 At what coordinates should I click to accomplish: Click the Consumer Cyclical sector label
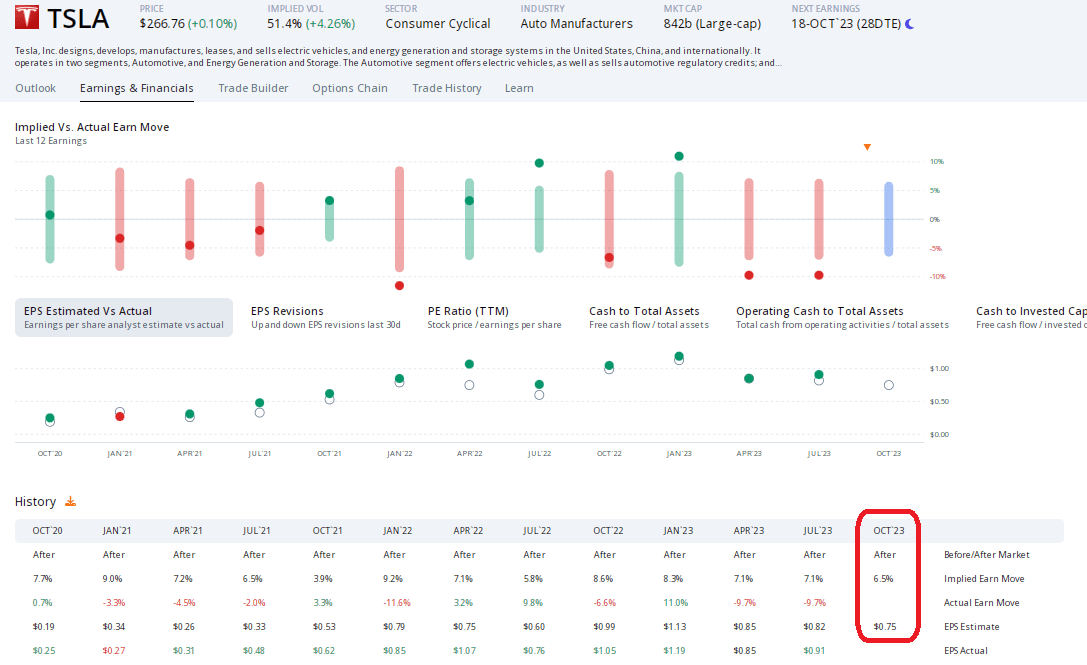pyautogui.click(x=437, y=24)
